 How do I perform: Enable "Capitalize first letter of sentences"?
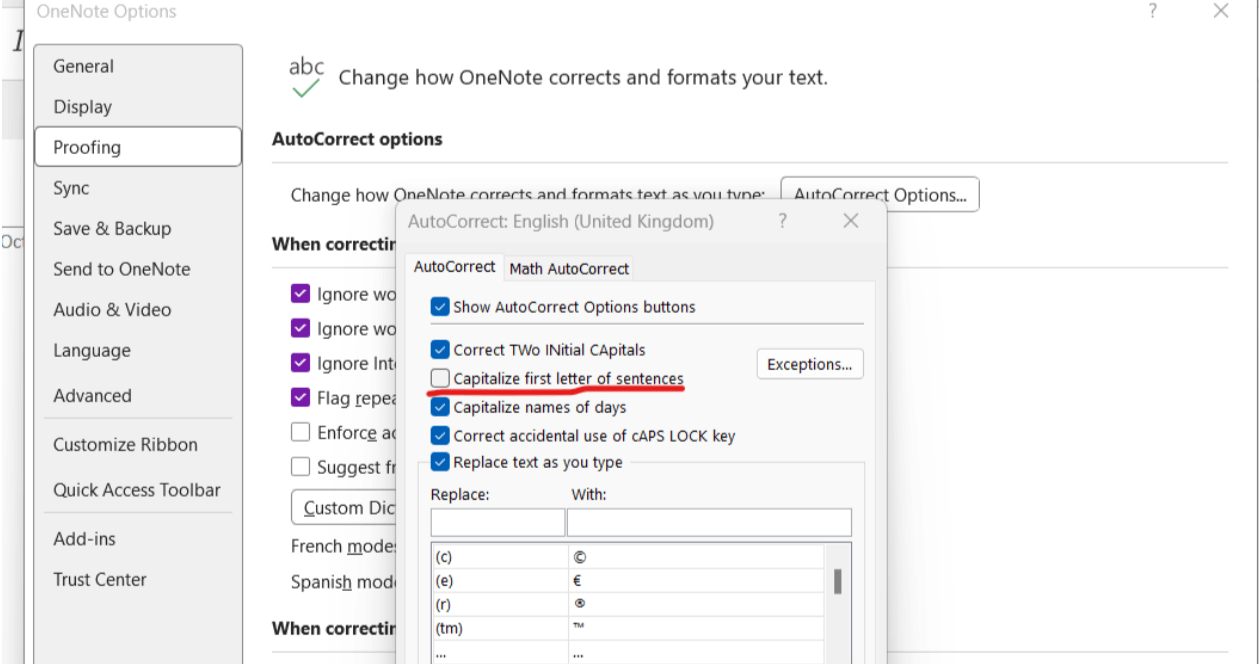[x=439, y=378]
